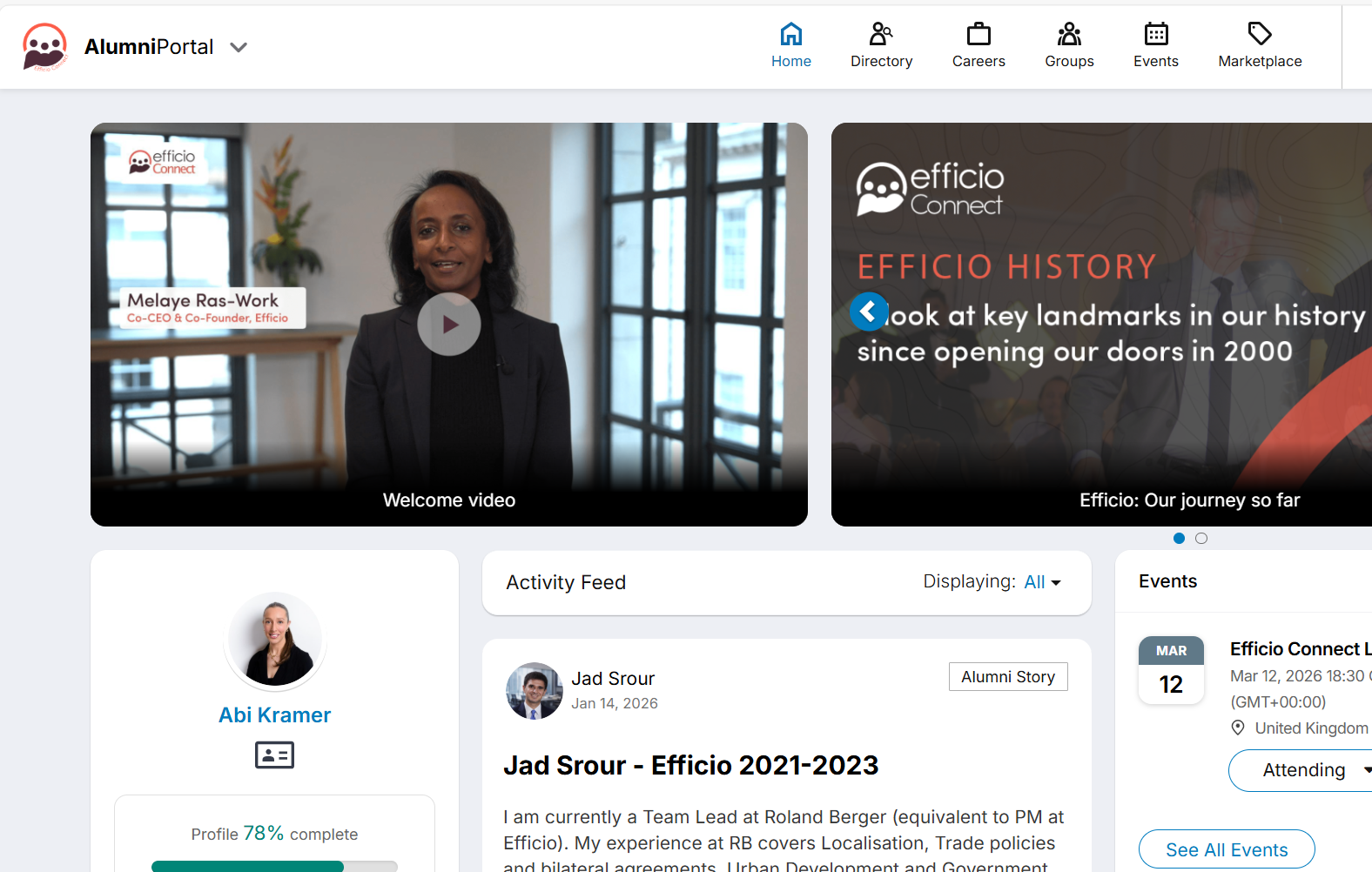Click the profile card icon under Abi Kramer
This screenshot has width=1372, height=872.
click(274, 755)
